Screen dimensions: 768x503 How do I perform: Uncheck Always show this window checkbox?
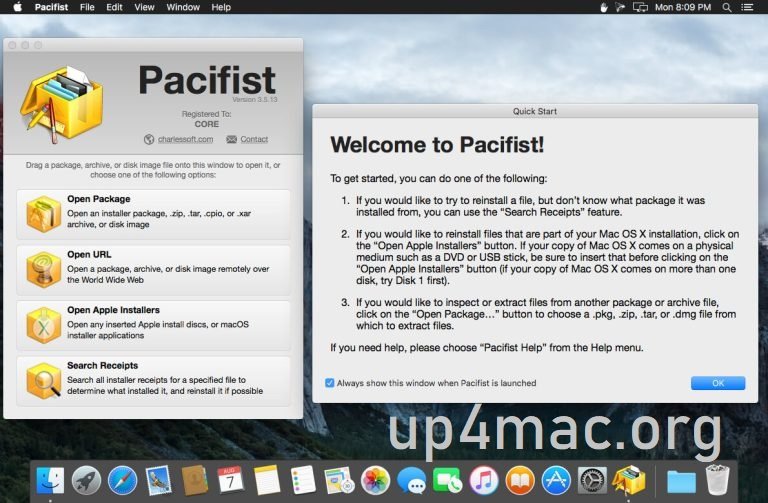(330, 383)
